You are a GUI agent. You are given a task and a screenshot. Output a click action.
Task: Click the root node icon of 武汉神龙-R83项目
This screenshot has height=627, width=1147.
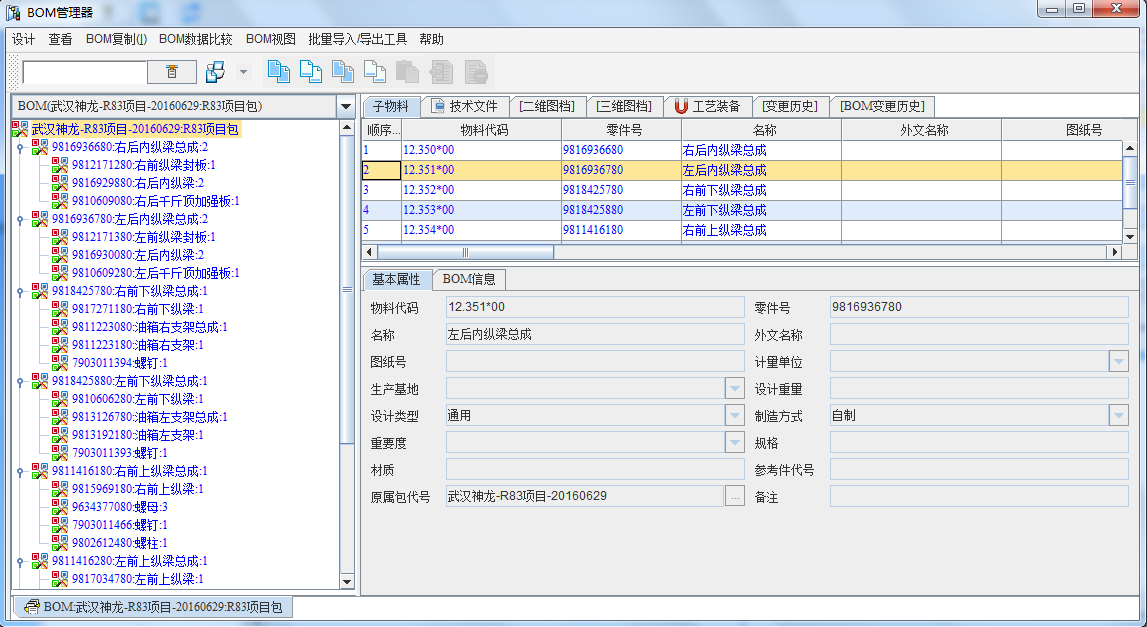click(20, 129)
